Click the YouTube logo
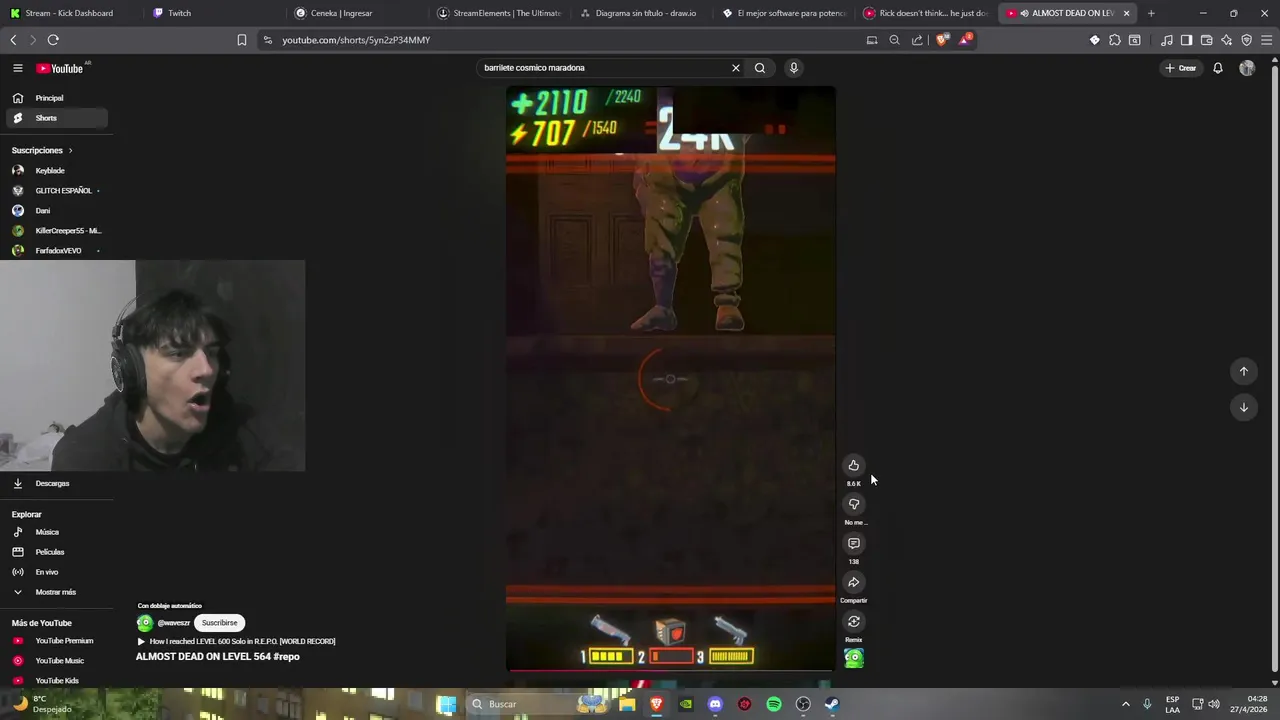This screenshot has height=720, width=1280. point(60,68)
